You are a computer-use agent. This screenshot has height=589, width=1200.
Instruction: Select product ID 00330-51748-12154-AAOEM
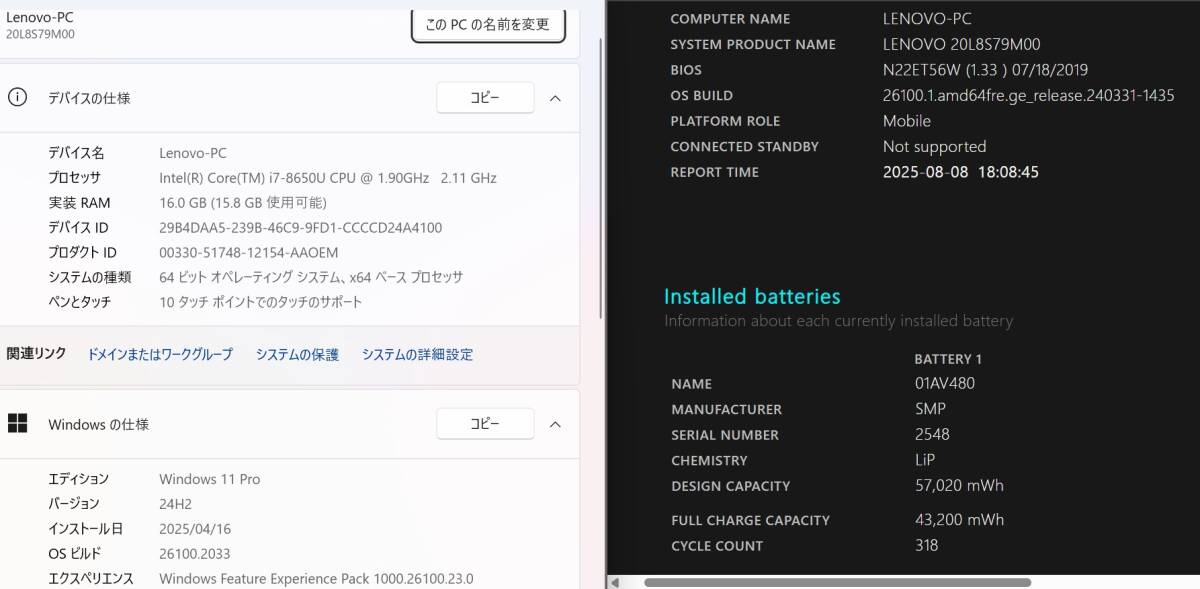point(249,252)
